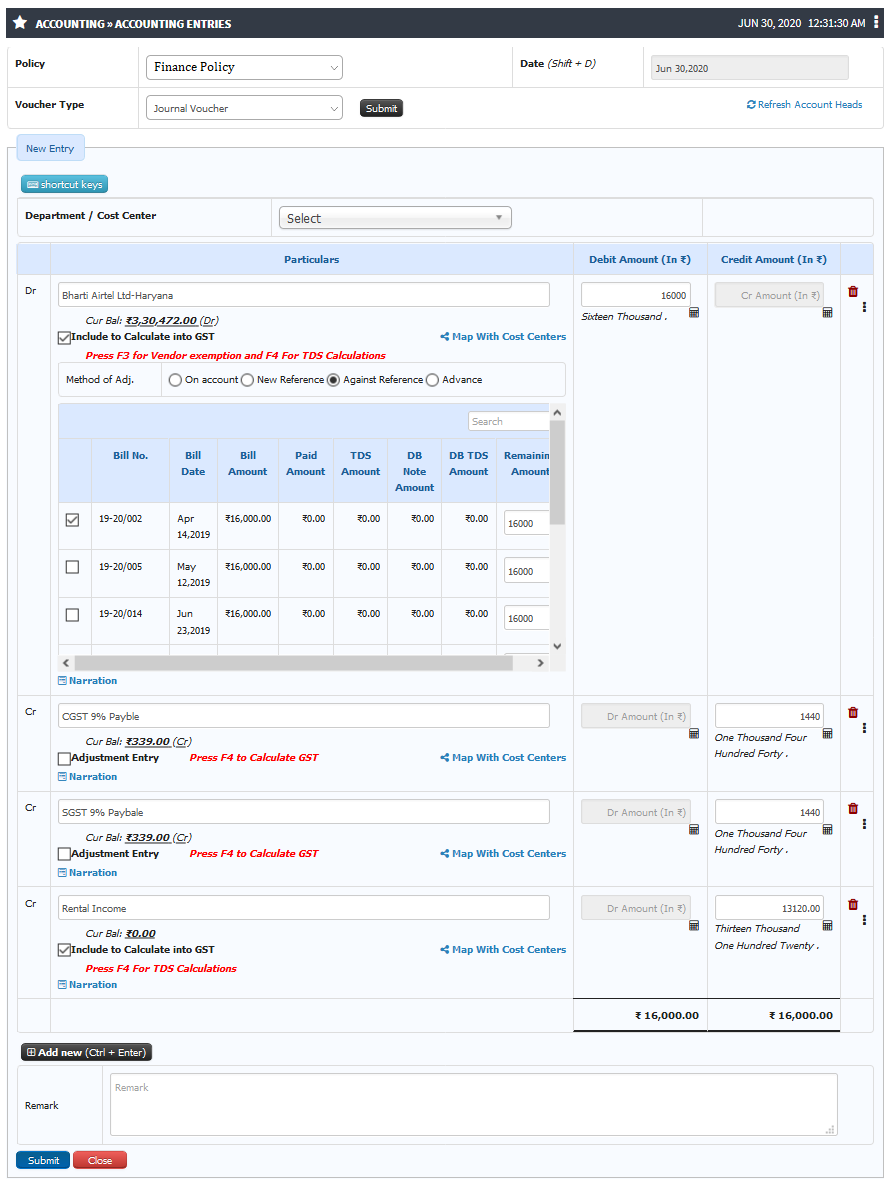Open calculator for Rental Income debit amount
This screenshot has width=891, height=1182.
694,926
